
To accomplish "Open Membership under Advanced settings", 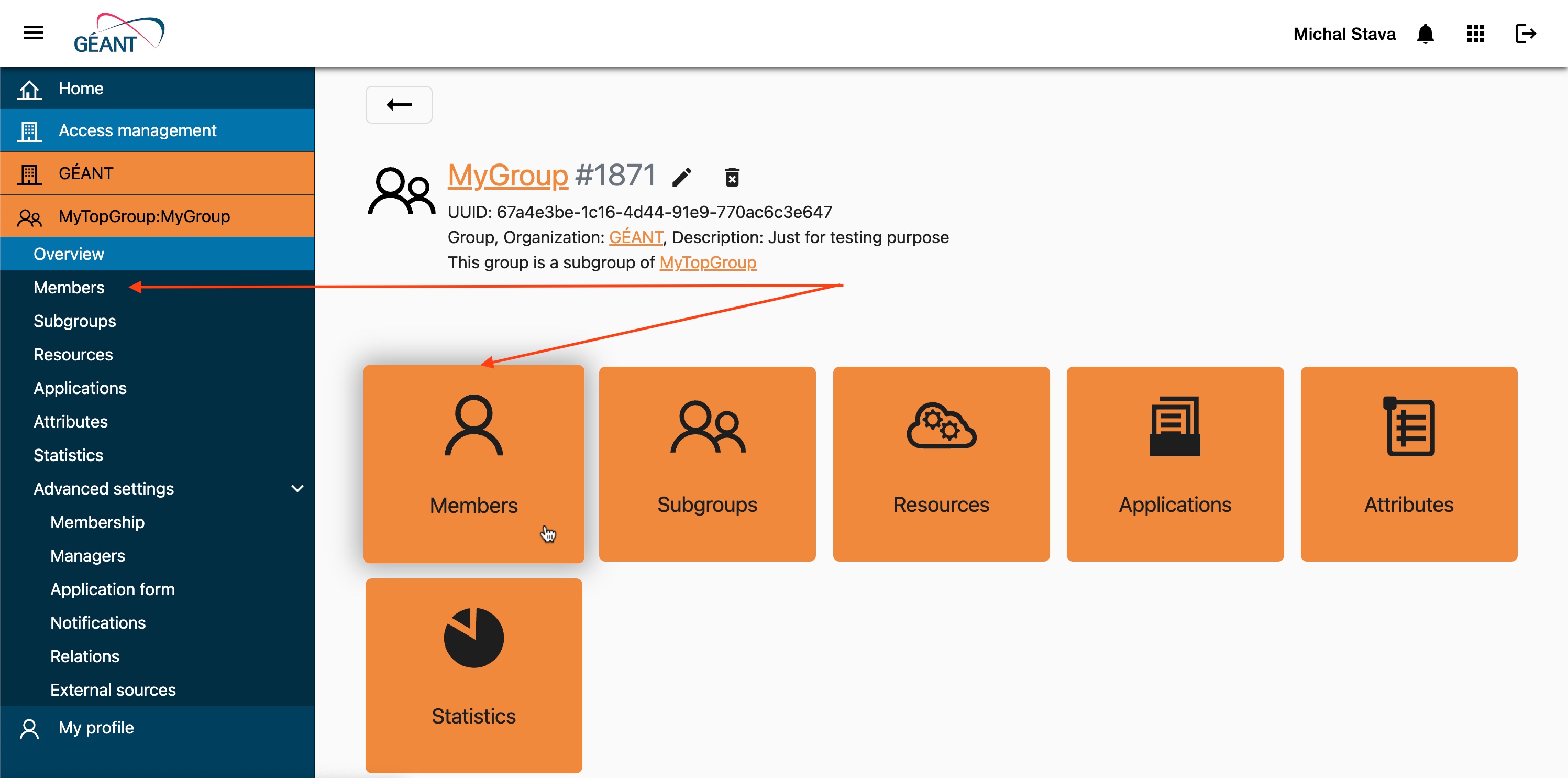I will pyautogui.click(x=158, y=522).
